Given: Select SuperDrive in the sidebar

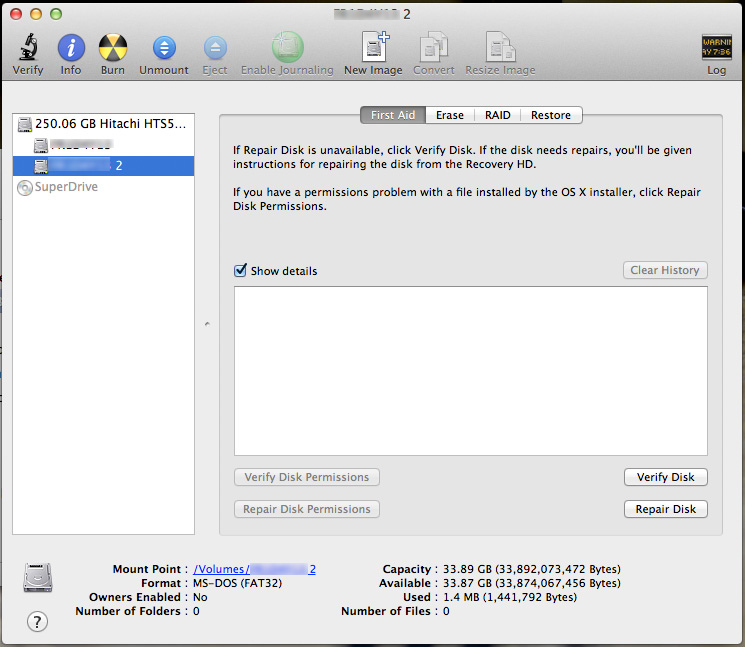Looking at the screenshot, I should tap(103, 187).
